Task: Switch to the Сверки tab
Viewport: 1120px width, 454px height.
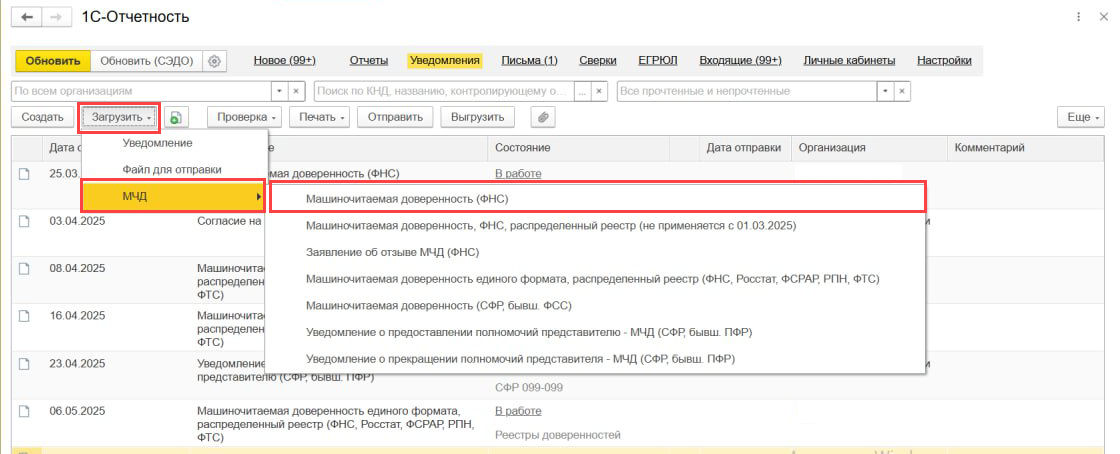Action: click(x=598, y=61)
